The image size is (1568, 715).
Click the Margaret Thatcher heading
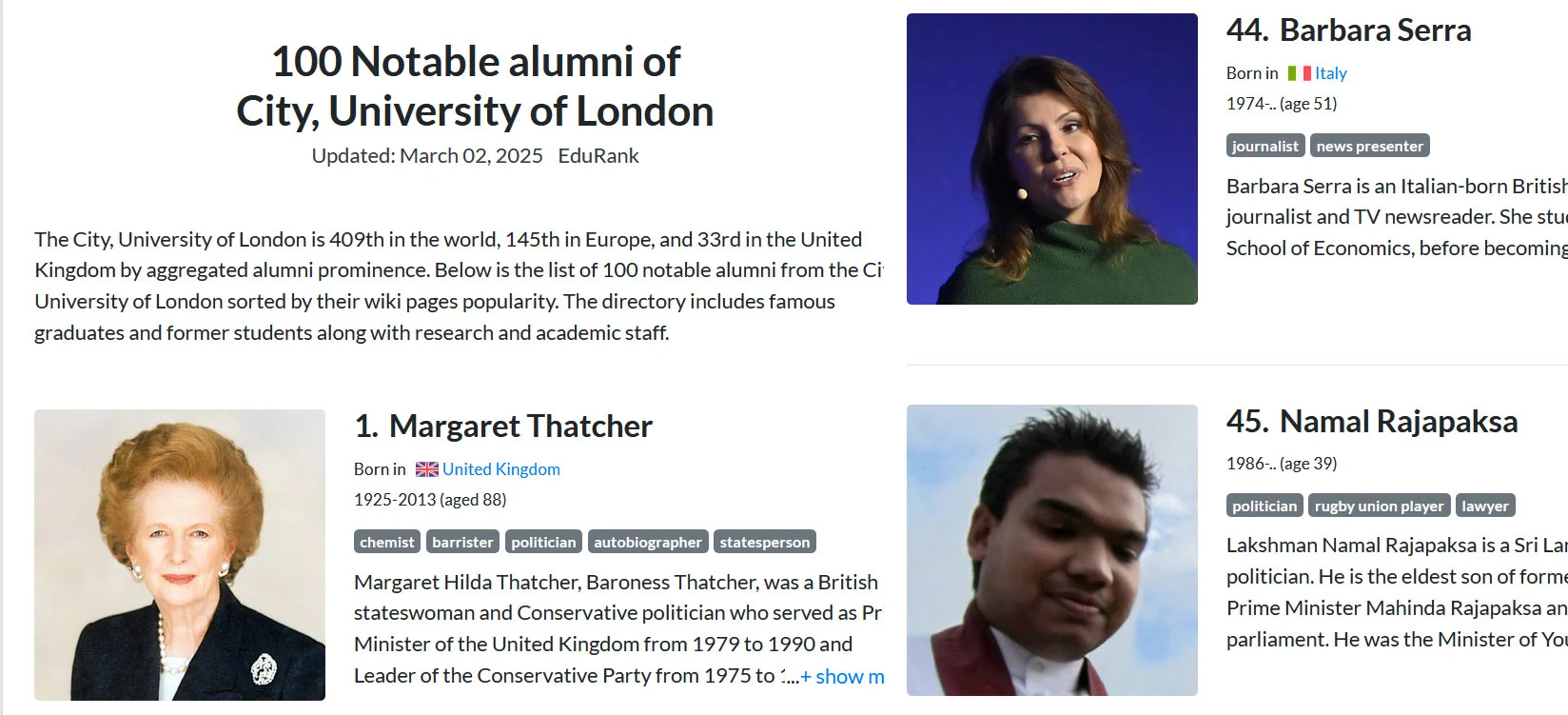pyautogui.click(x=520, y=427)
